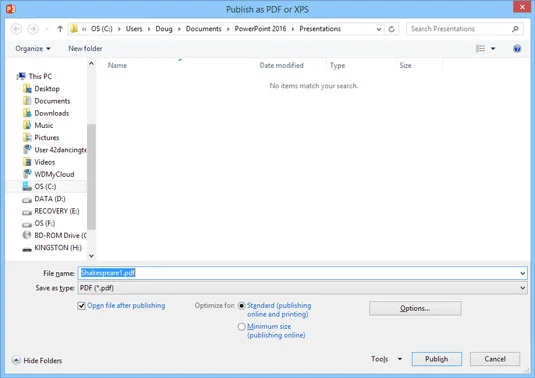This screenshot has width=535, height=378.
Task: Sort by Date modified column
Action: coord(281,66)
